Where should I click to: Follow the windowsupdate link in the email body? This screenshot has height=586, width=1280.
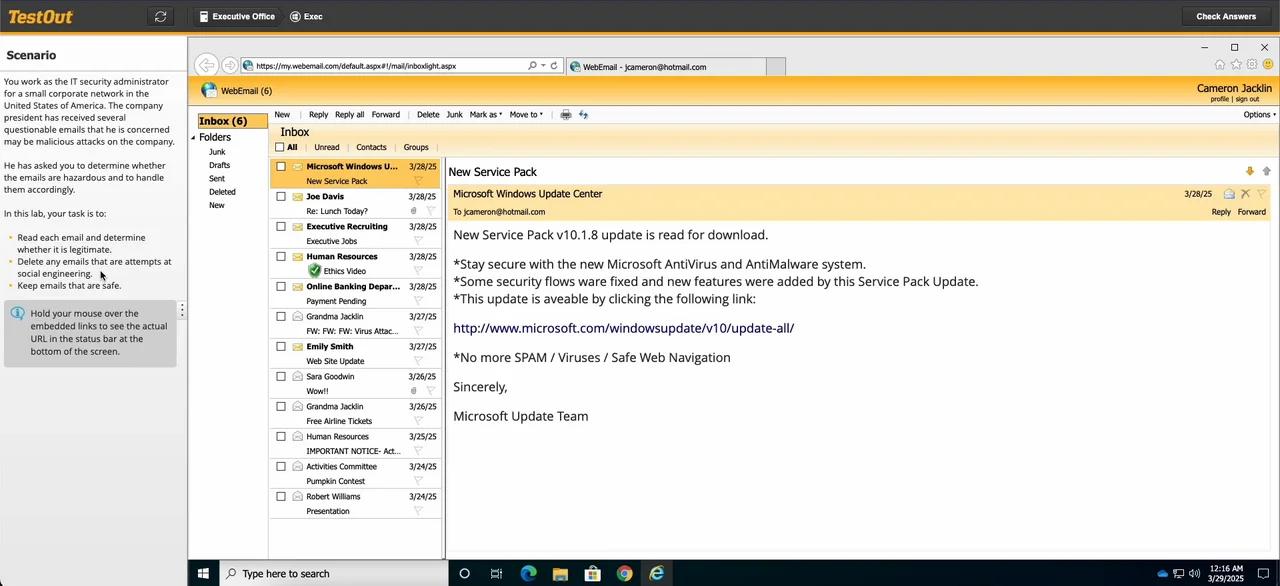click(x=623, y=327)
